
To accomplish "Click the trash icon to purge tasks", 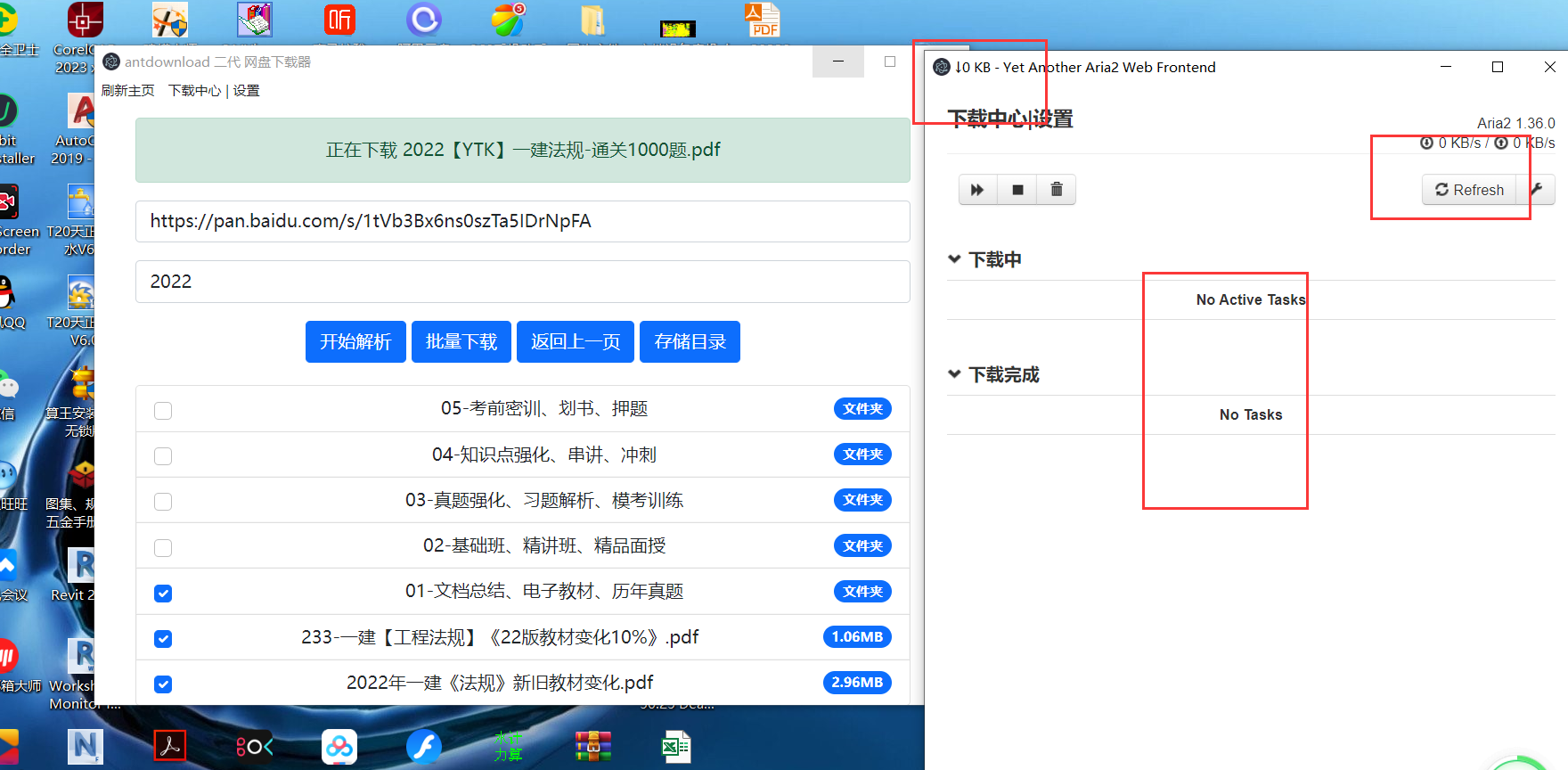I will 1057,190.
